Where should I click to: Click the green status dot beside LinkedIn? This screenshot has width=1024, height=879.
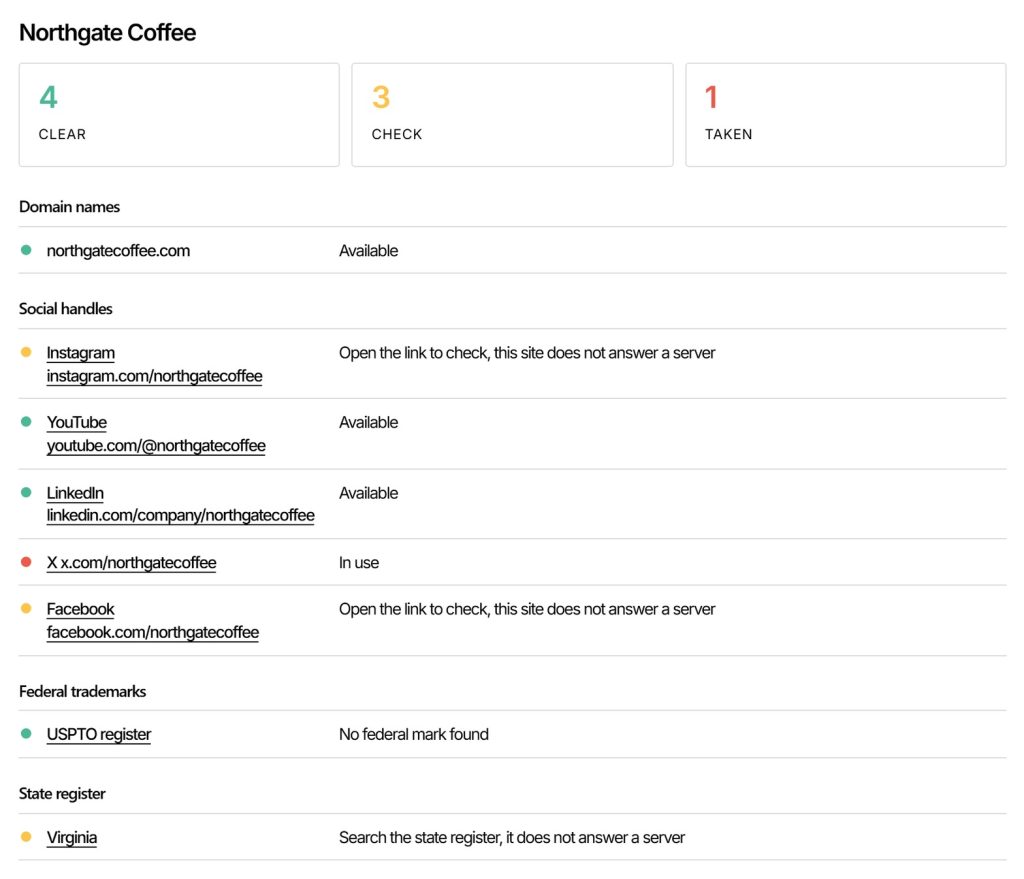pos(26,492)
